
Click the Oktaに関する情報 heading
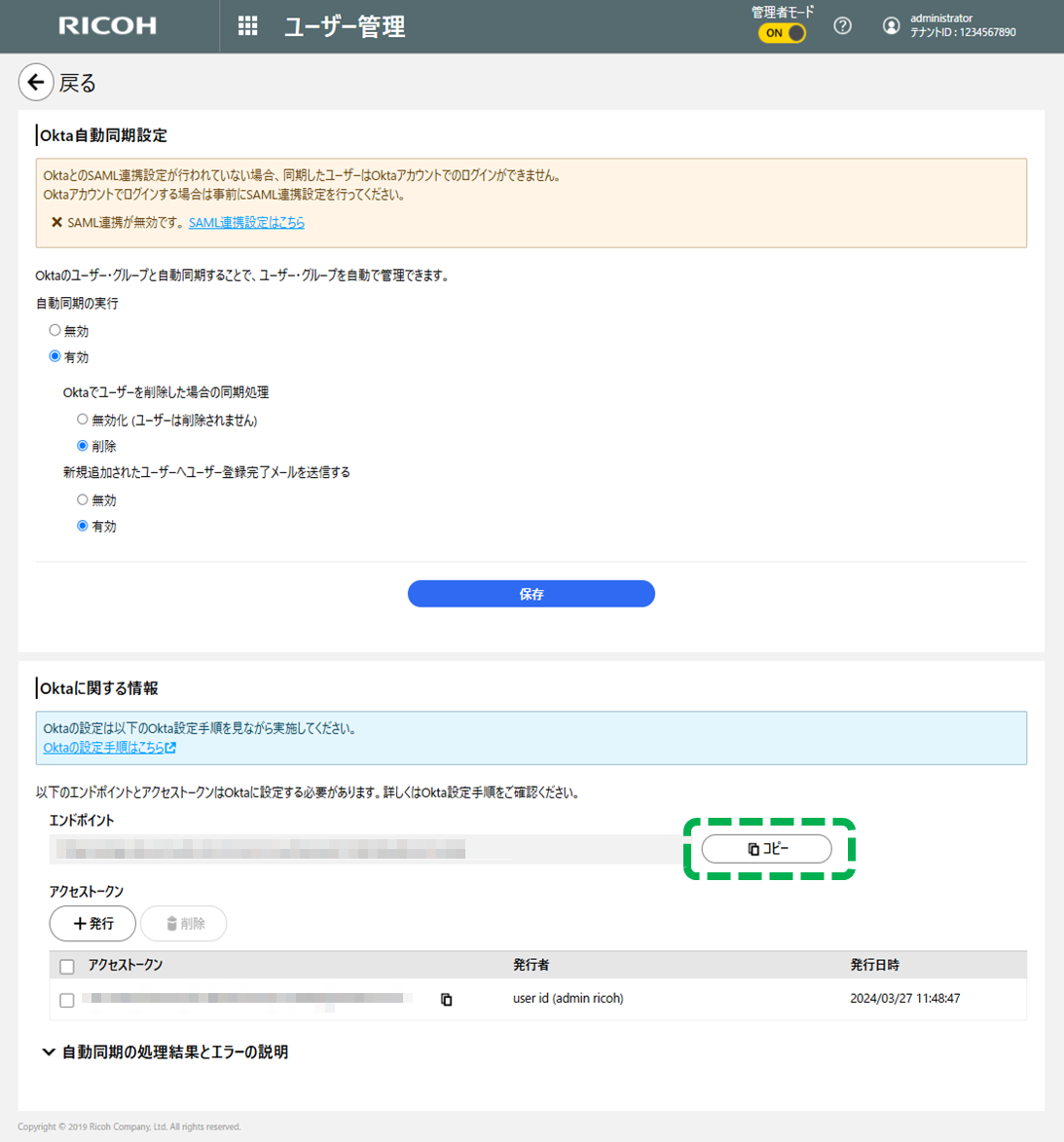tap(99, 688)
